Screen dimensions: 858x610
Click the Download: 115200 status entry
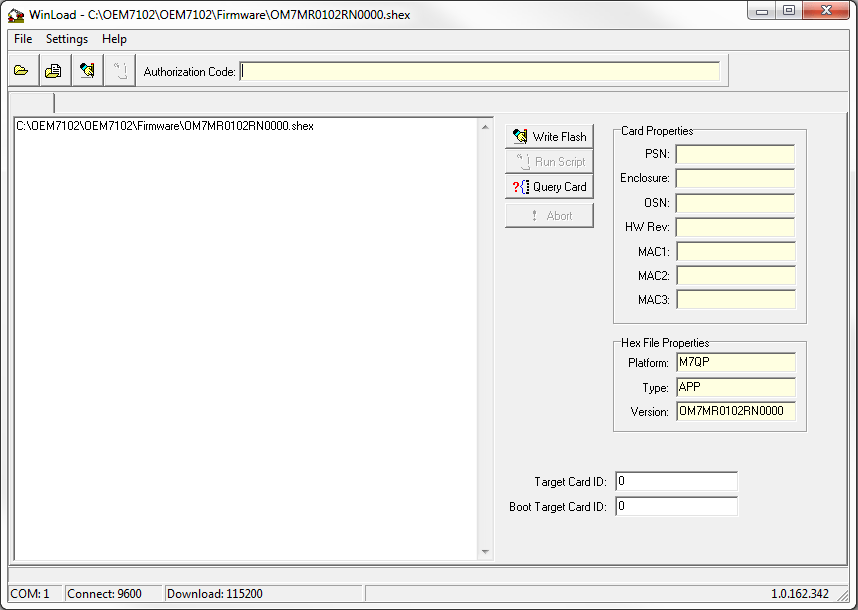tap(263, 594)
